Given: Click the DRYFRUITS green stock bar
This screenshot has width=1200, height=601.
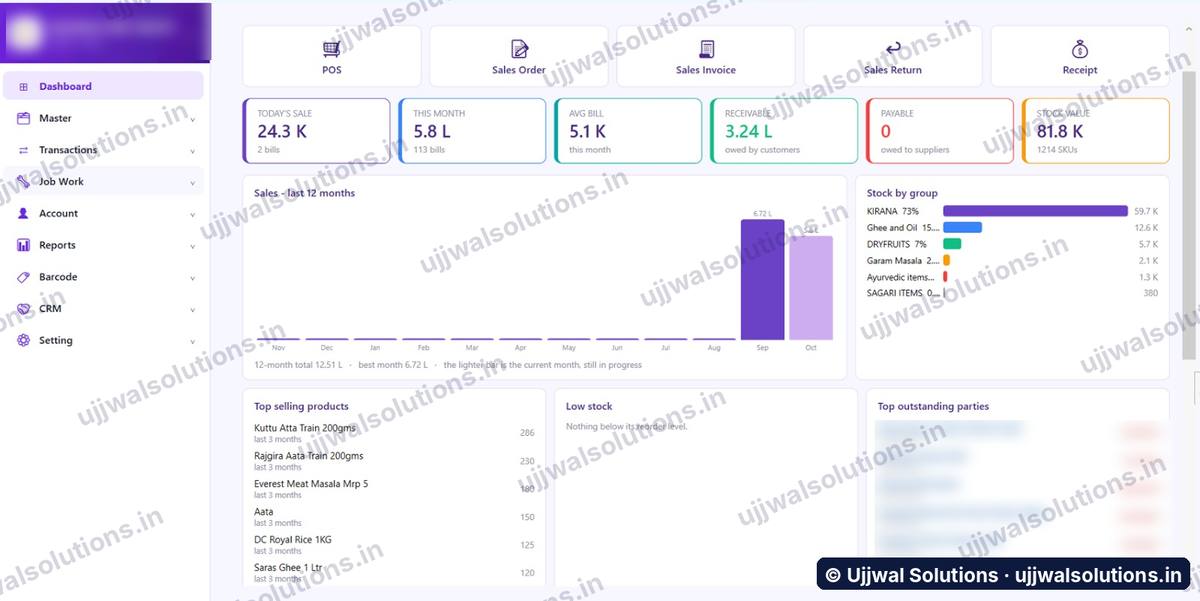Looking at the screenshot, I should point(952,244).
